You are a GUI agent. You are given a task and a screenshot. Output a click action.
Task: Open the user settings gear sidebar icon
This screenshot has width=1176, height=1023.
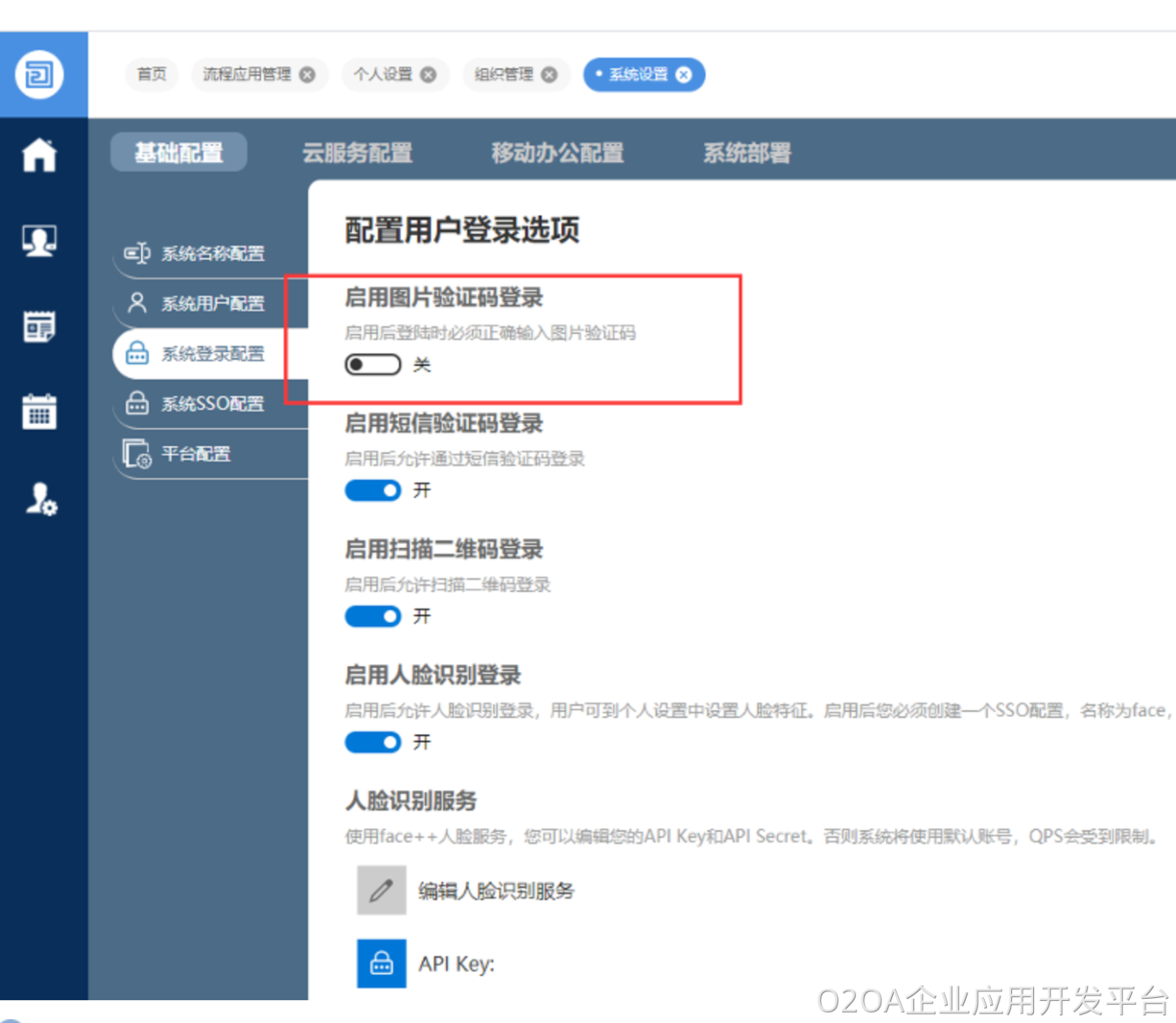pyautogui.click(x=41, y=499)
